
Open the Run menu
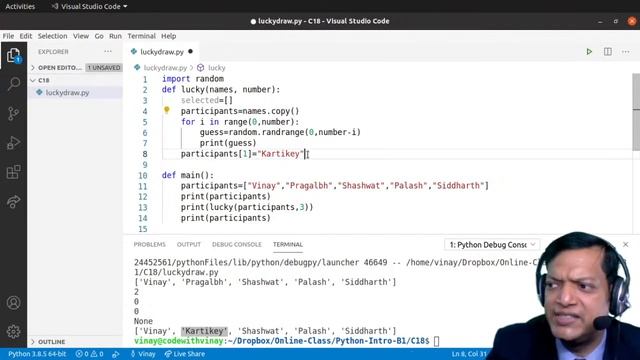pyautogui.click(x=115, y=36)
